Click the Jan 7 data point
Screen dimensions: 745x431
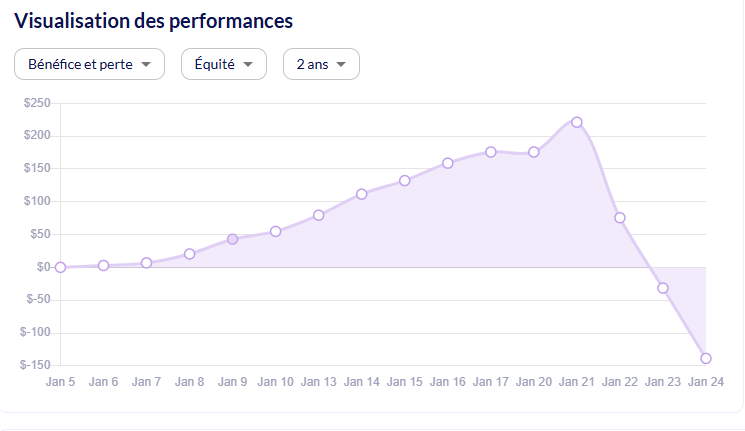(147, 263)
